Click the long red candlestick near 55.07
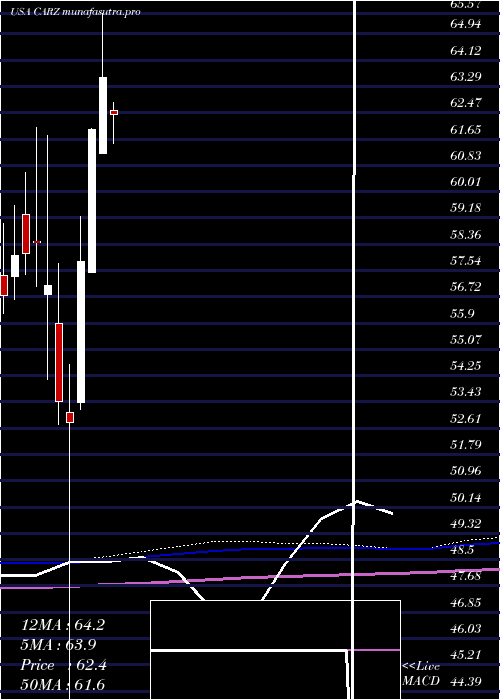 pyautogui.click(x=59, y=362)
